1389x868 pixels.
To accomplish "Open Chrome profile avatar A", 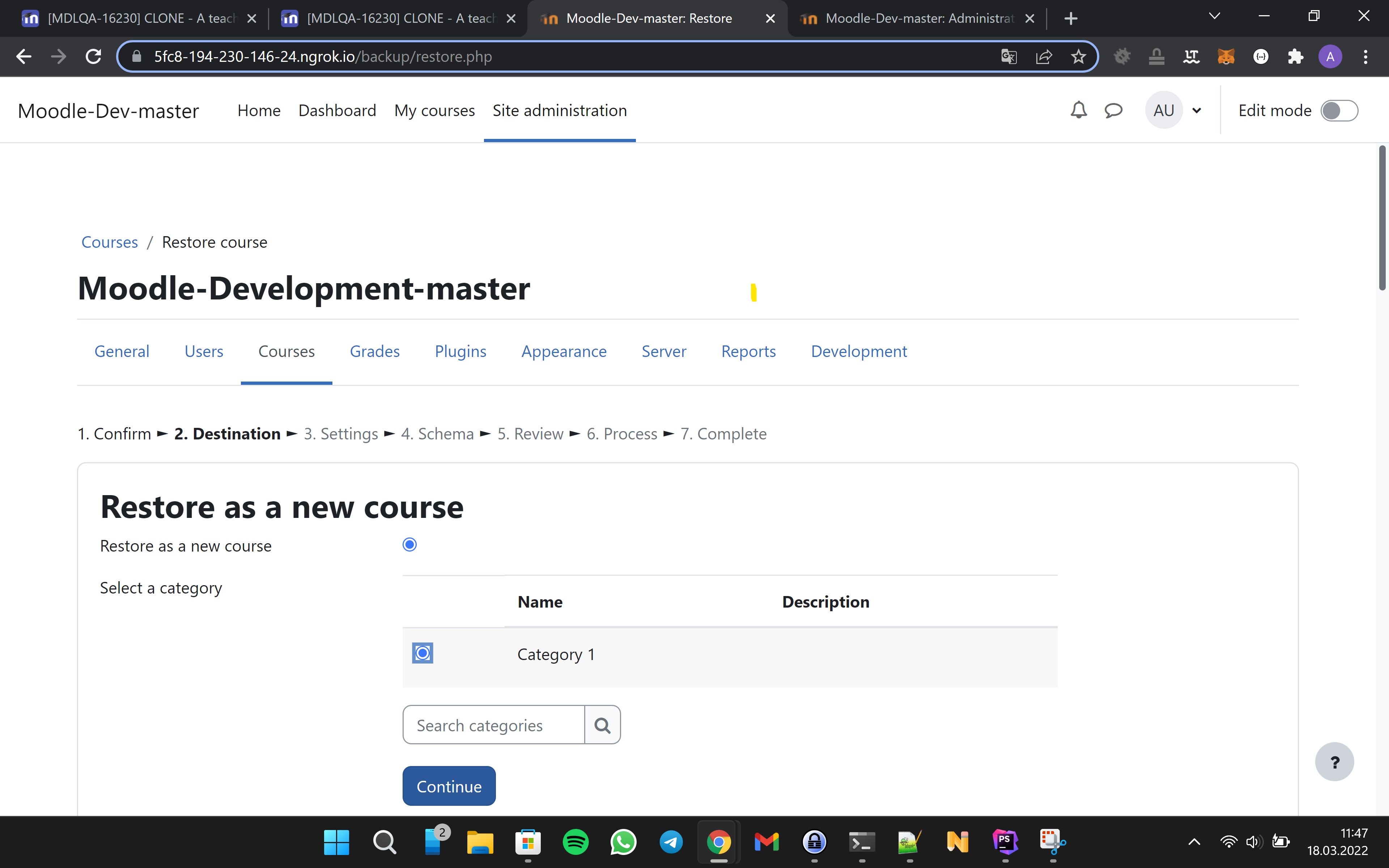I will tap(1330, 56).
